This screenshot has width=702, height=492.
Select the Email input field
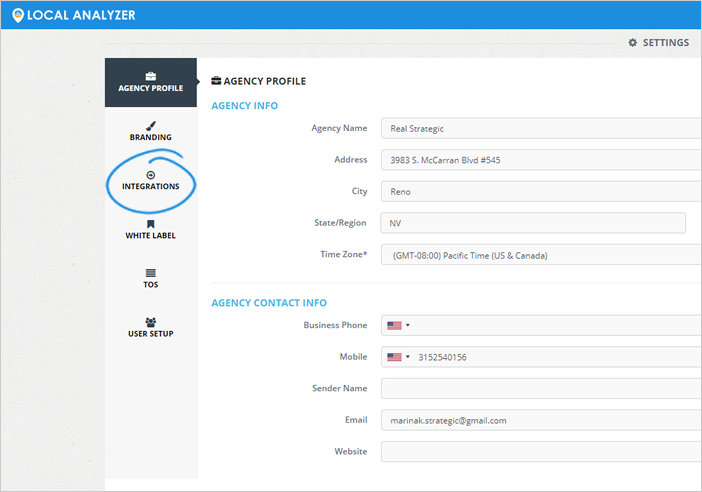540,420
